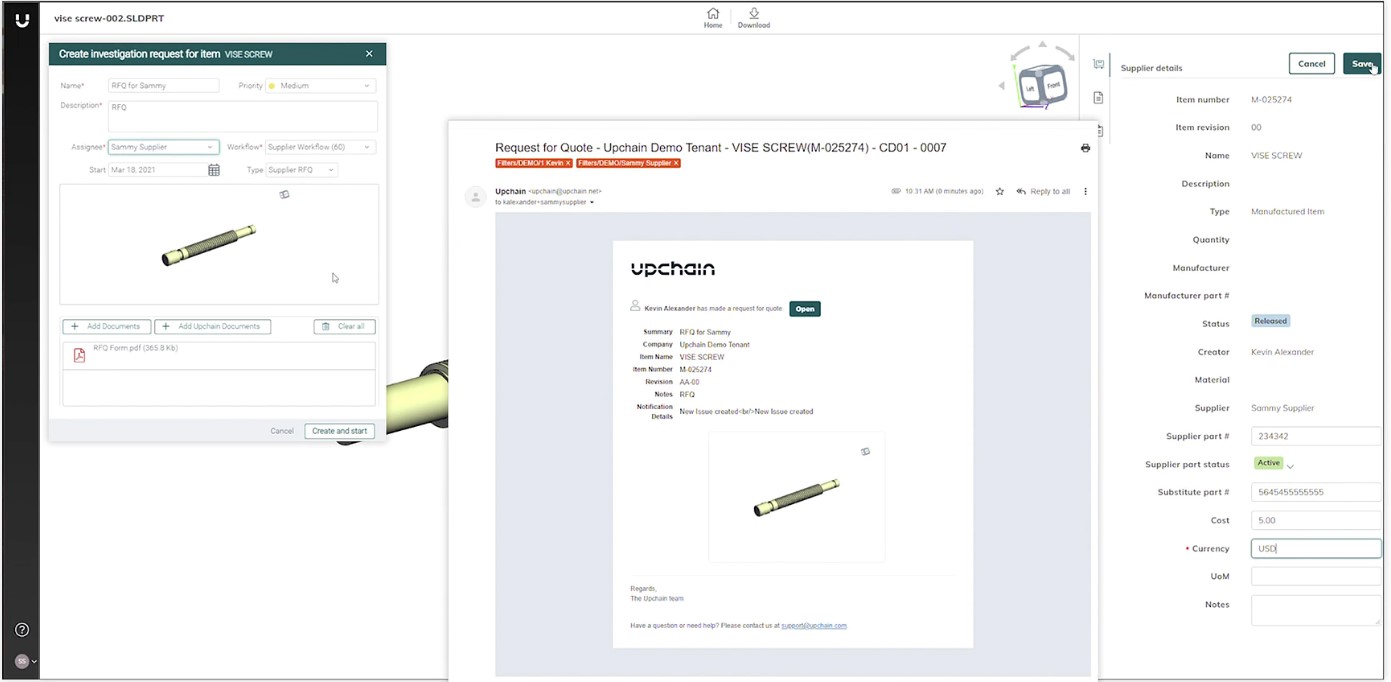The height and width of the screenshot is (682, 1391).
Task: Click the green Open button in email
Action: coord(804,309)
